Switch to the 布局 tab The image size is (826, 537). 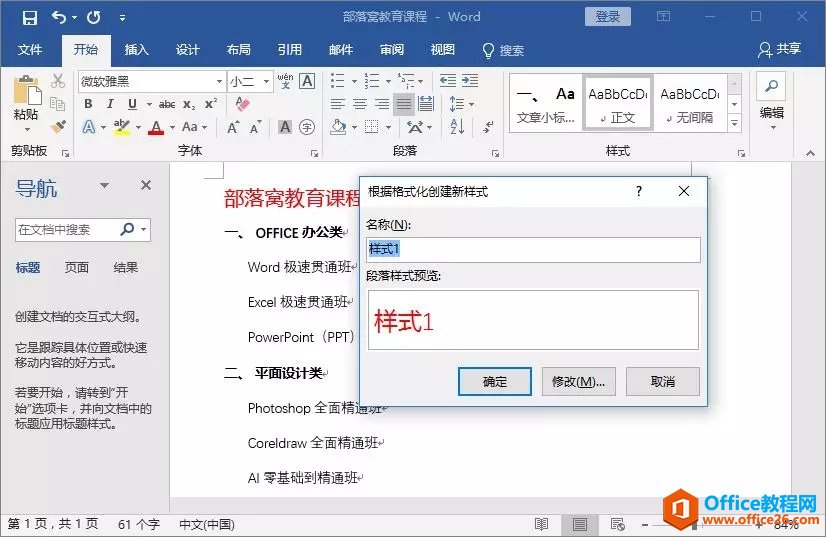point(239,50)
